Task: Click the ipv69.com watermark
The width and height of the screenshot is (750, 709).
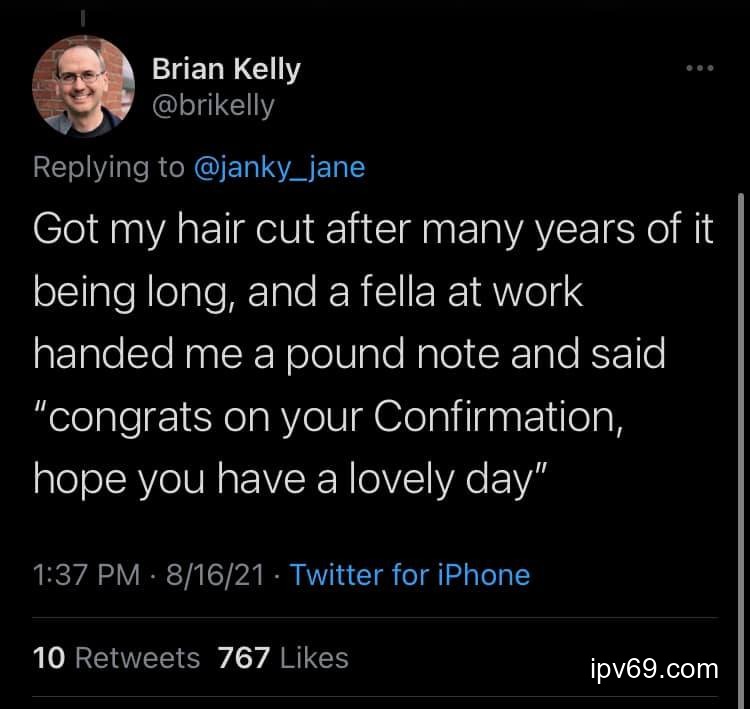Action: coord(654,668)
